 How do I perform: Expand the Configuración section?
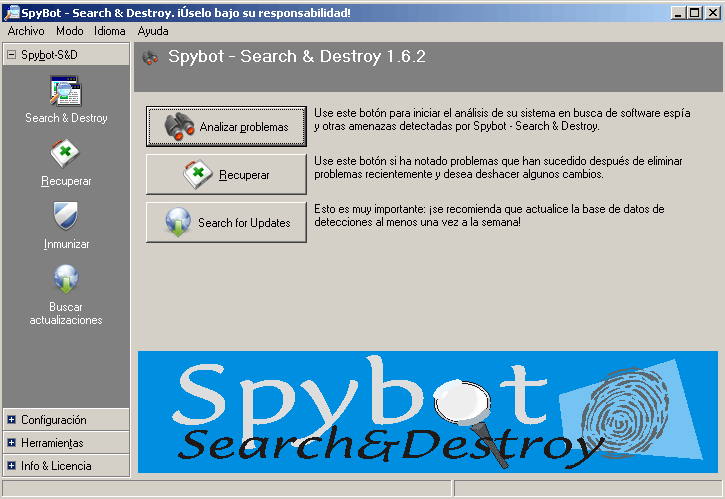(x=11, y=420)
